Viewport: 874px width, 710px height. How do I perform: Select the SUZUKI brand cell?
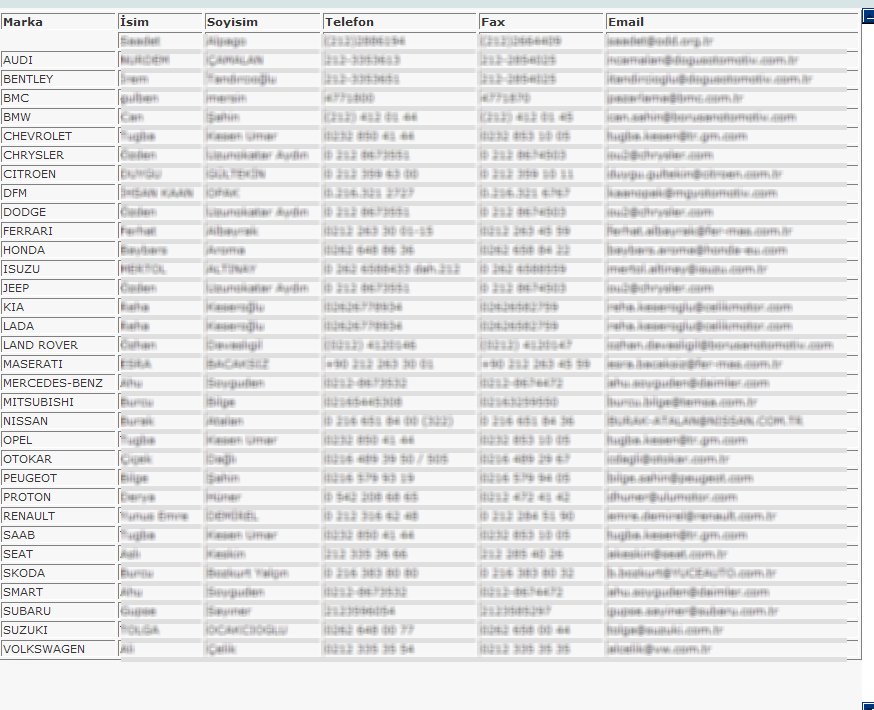58,630
